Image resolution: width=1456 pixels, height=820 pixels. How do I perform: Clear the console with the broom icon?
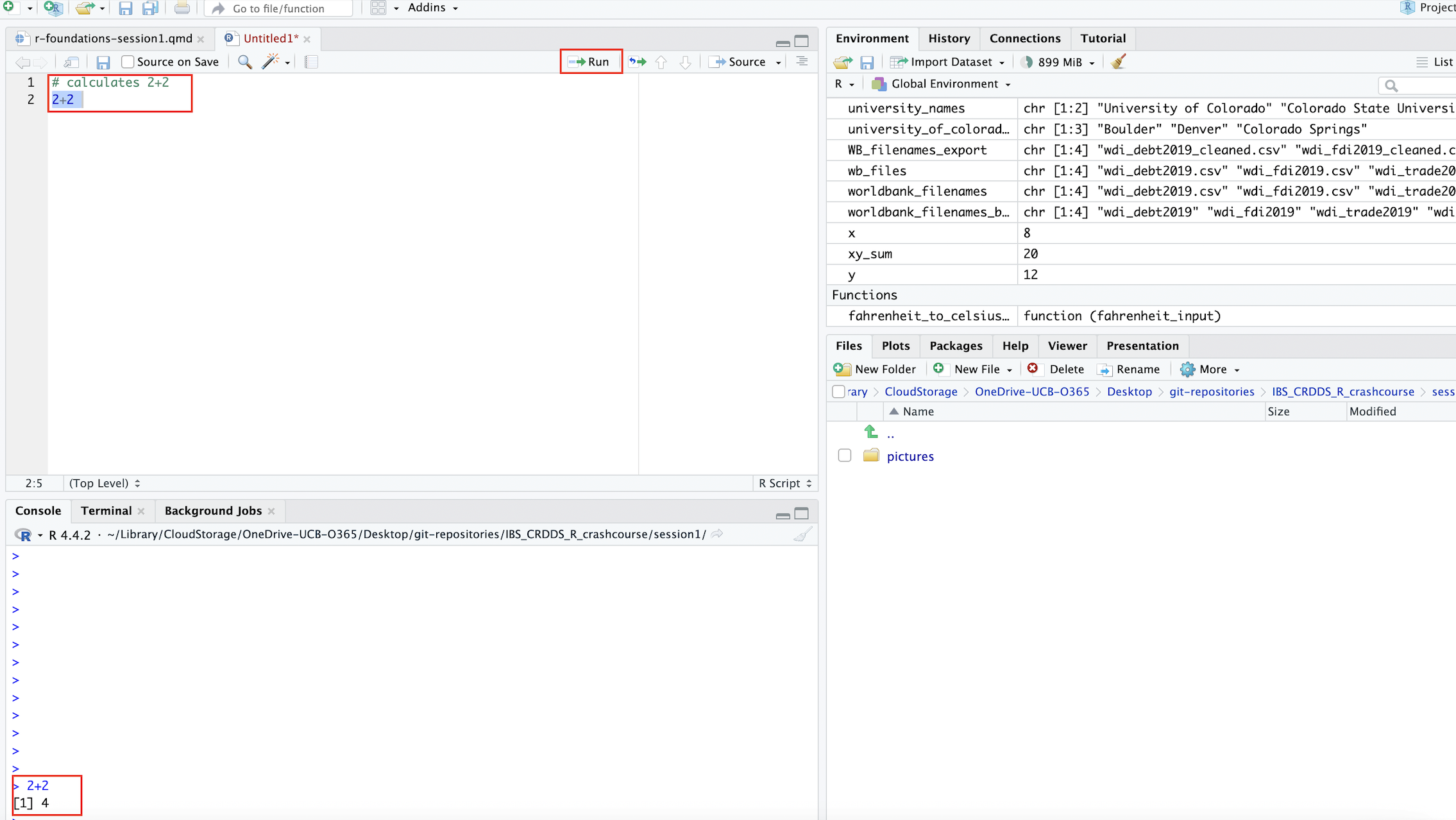coord(802,534)
